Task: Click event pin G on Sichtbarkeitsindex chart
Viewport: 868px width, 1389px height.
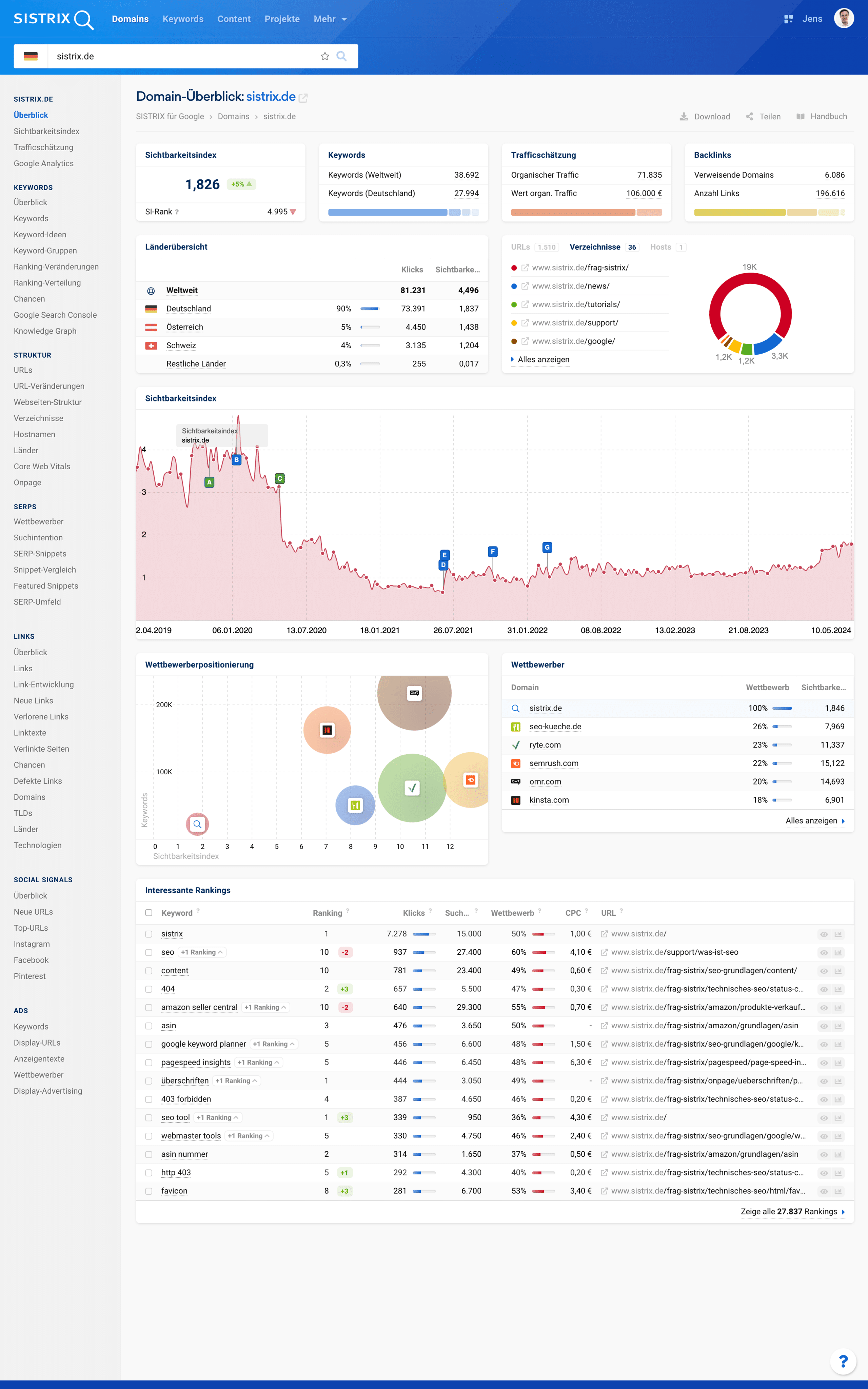Action: click(547, 547)
